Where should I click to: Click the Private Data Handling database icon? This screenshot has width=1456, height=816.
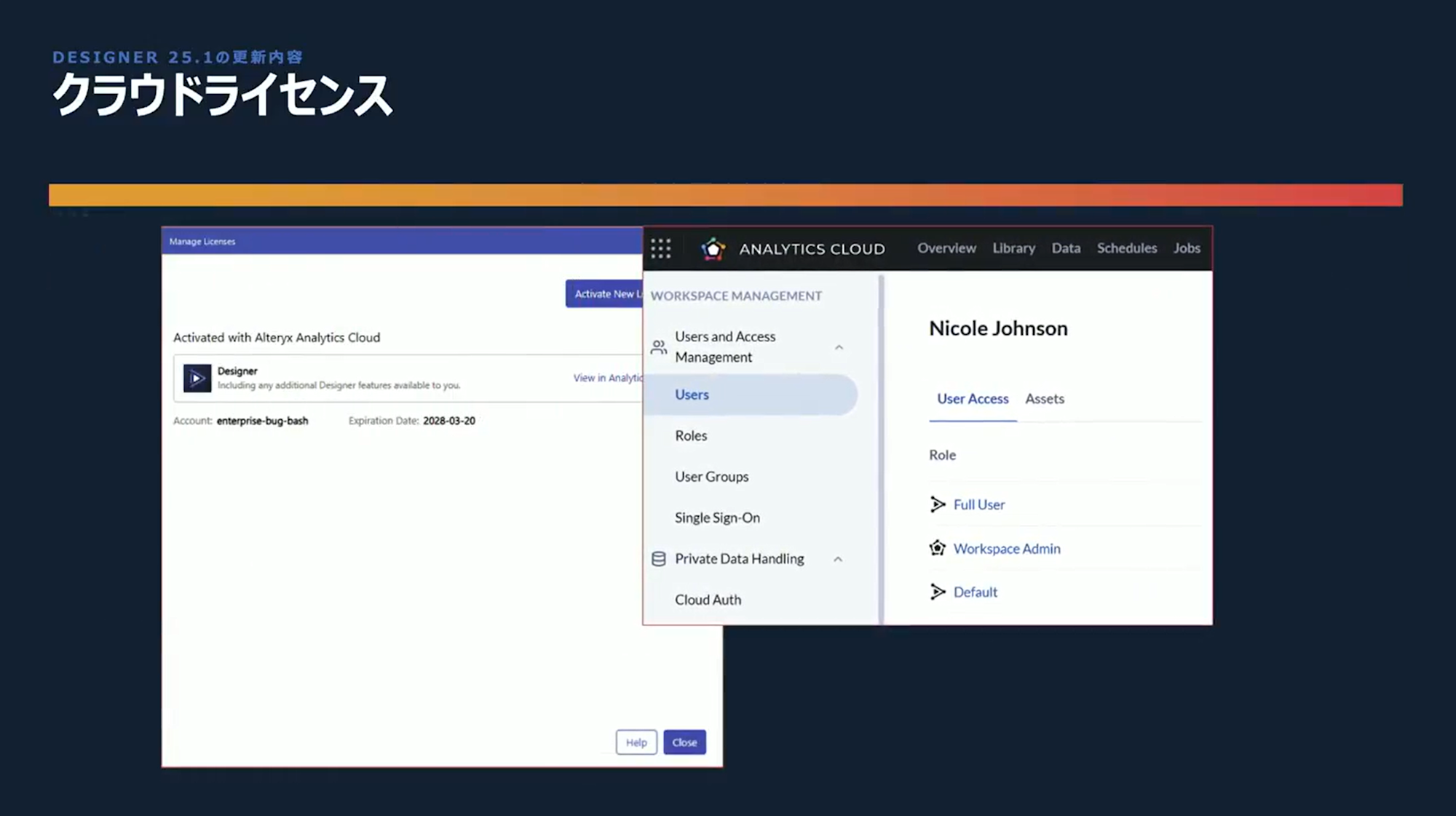click(x=659, y=559)
